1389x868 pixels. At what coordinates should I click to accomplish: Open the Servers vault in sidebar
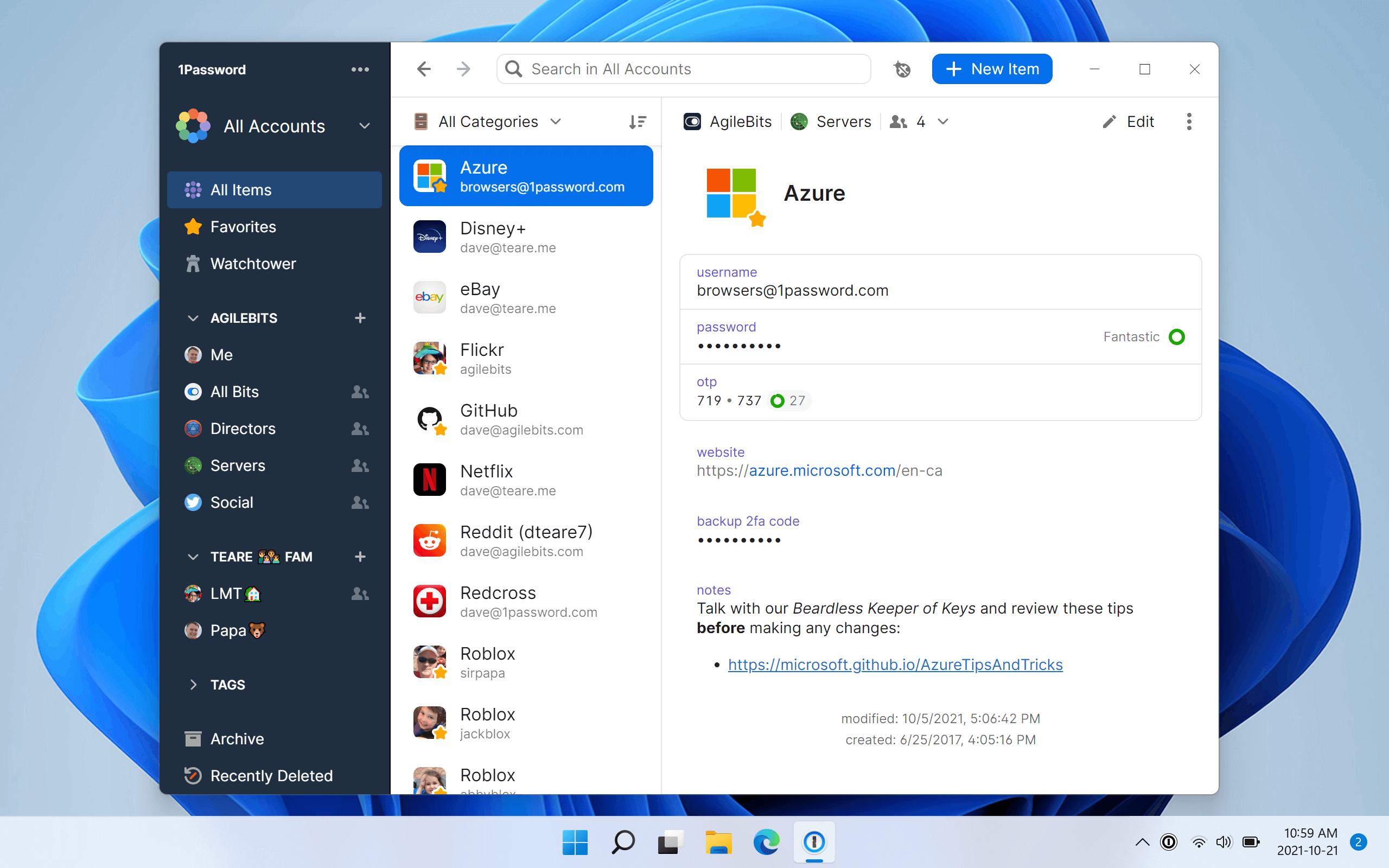pos(238,465)
